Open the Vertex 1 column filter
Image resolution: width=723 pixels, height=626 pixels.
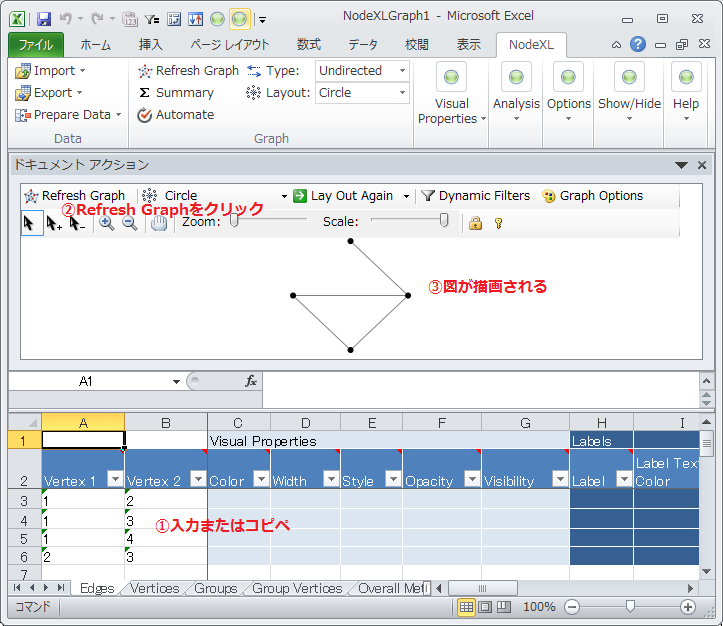(x=115, y=479)
